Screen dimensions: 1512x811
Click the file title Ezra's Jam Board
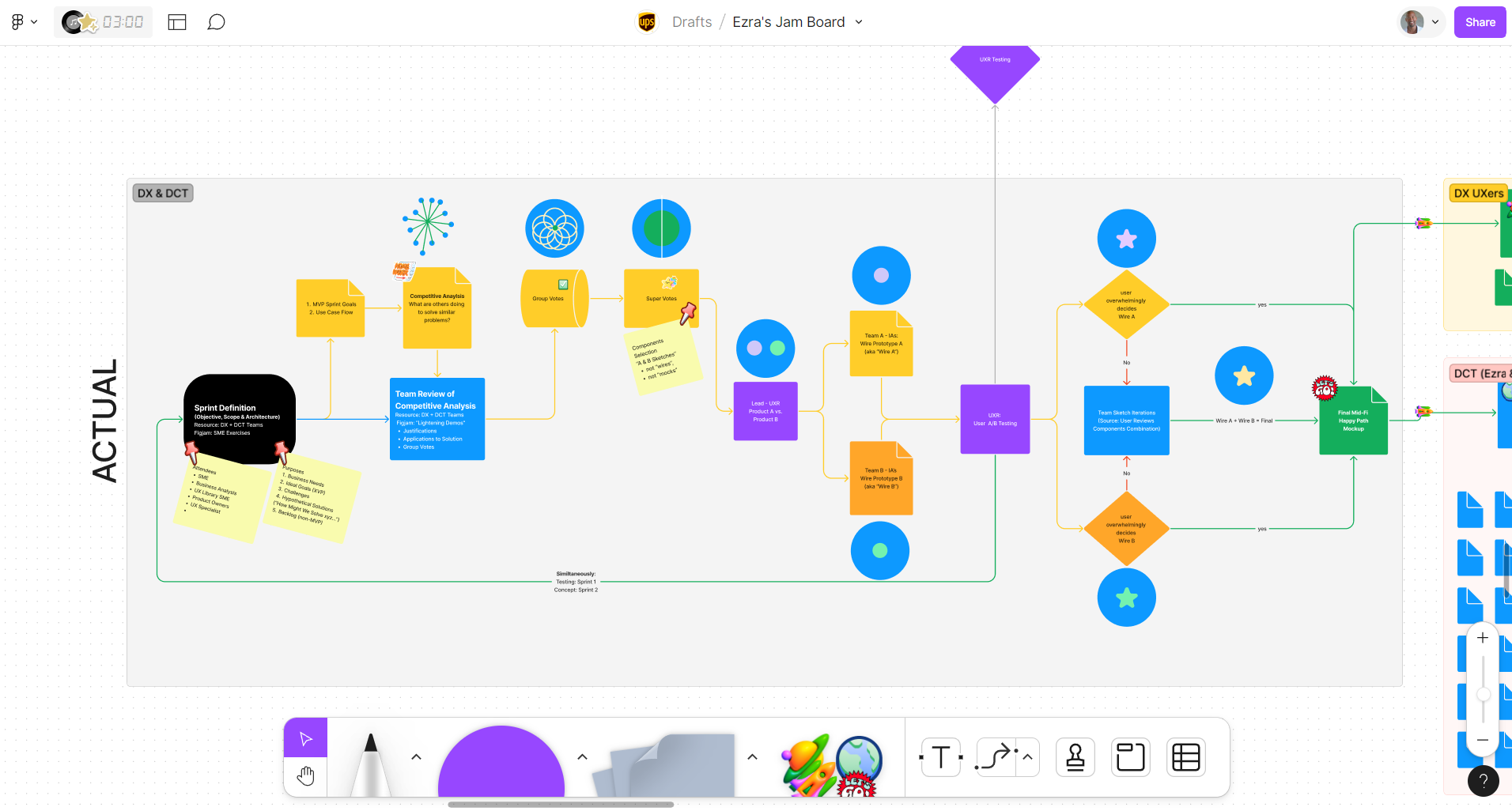coord(788,22)
